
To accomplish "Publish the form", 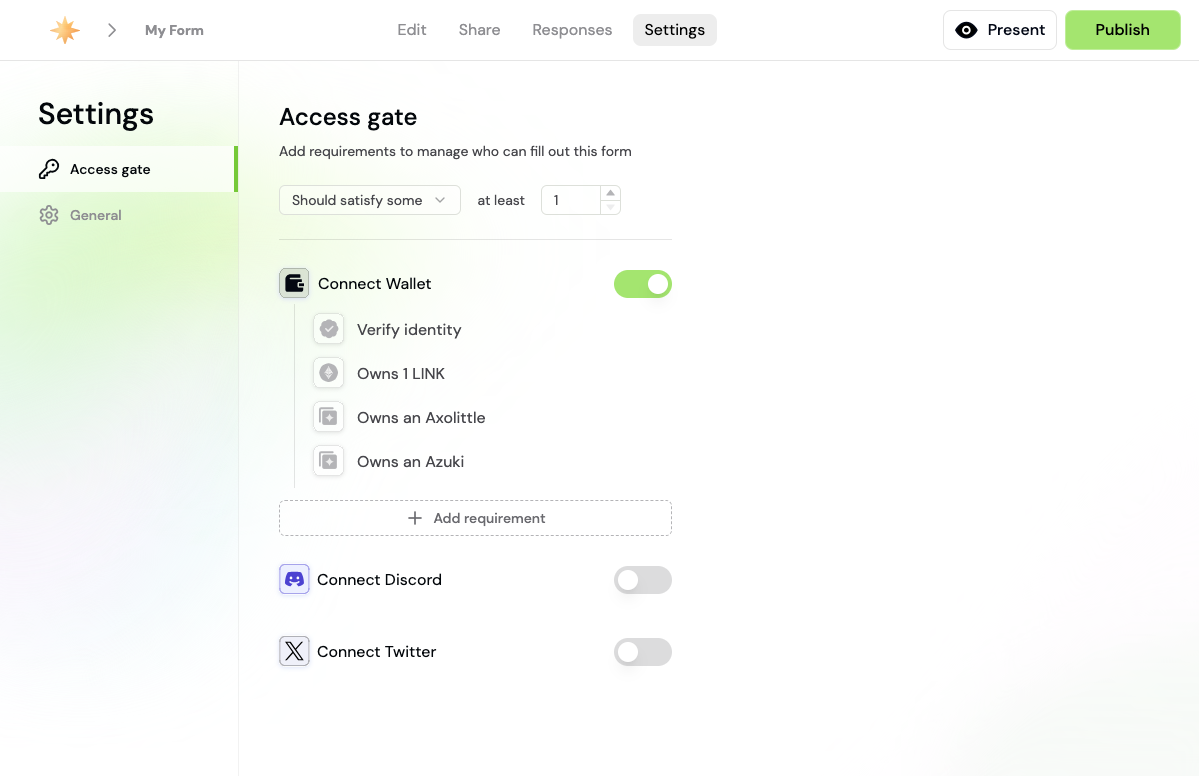I will [1122, 30].
